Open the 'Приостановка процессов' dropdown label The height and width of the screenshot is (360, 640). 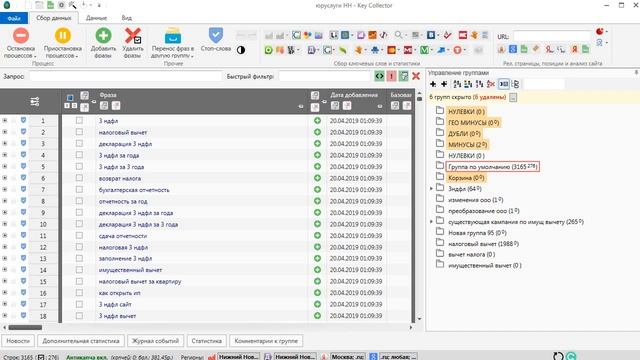point(62,52)
